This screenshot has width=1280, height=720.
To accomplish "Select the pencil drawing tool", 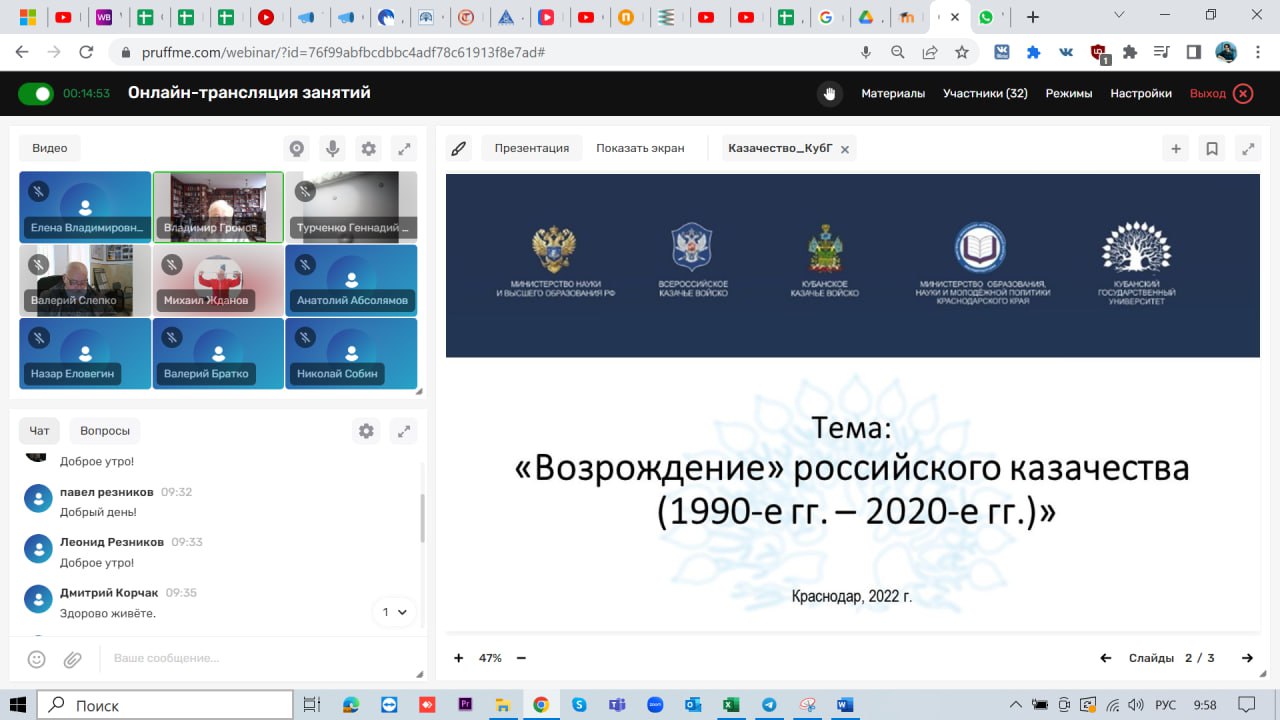I will click(x=459, y=148).
